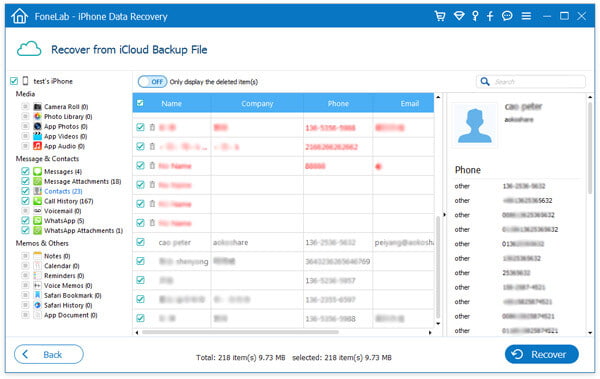
Task: Click the Photo Library icon
Action: coord(38,116)
